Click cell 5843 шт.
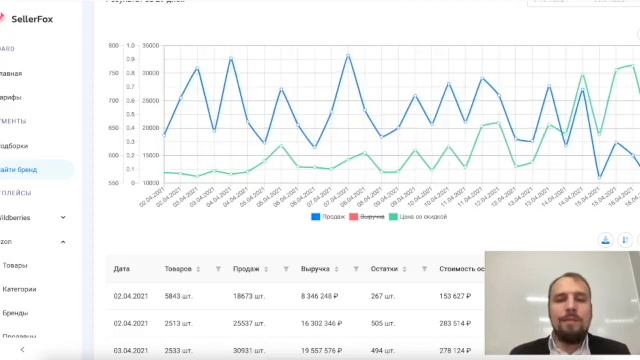 pyautogui.click(x=178, y=296)
